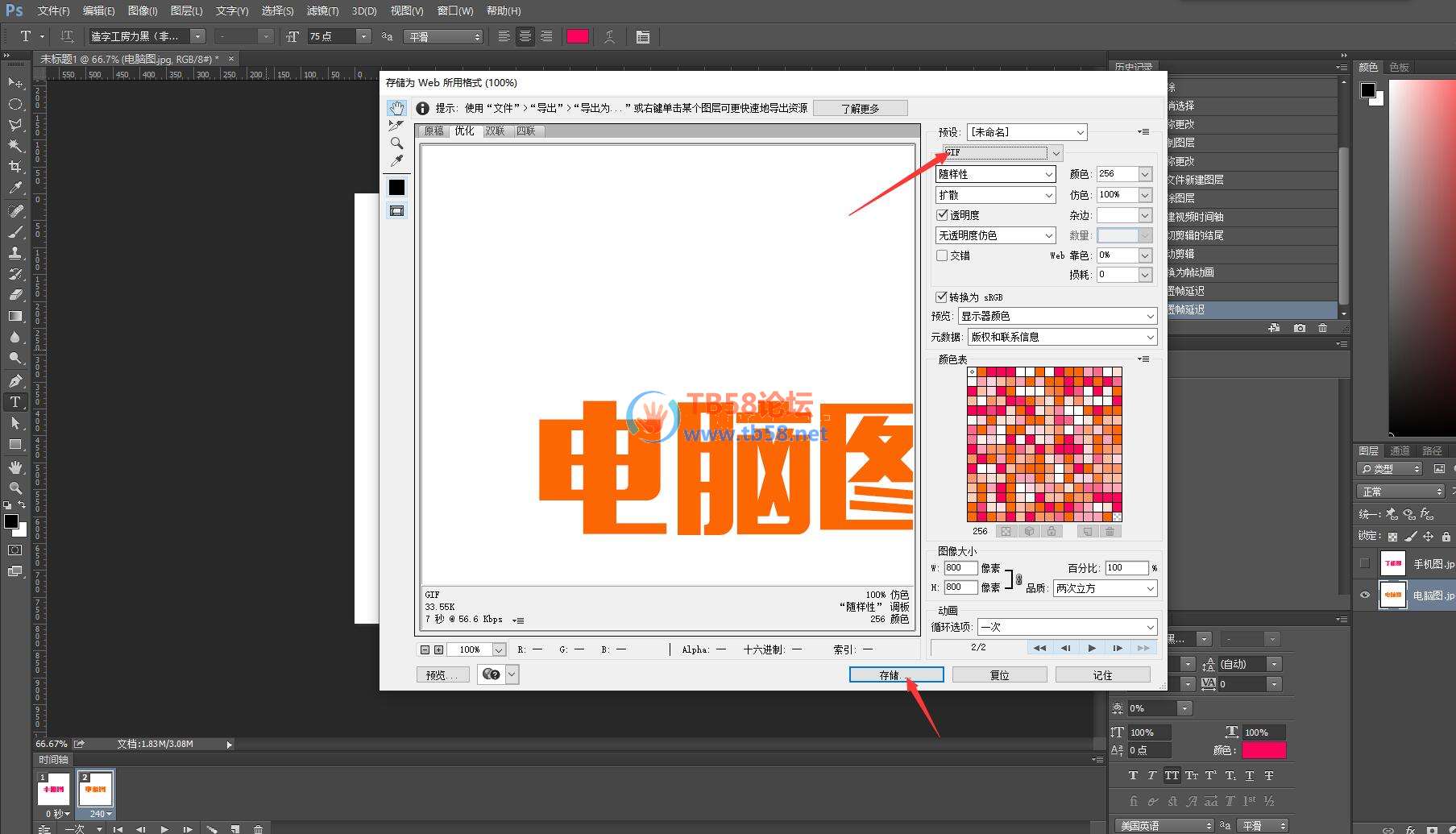Toggle underline text style button

pos(1249,775)
